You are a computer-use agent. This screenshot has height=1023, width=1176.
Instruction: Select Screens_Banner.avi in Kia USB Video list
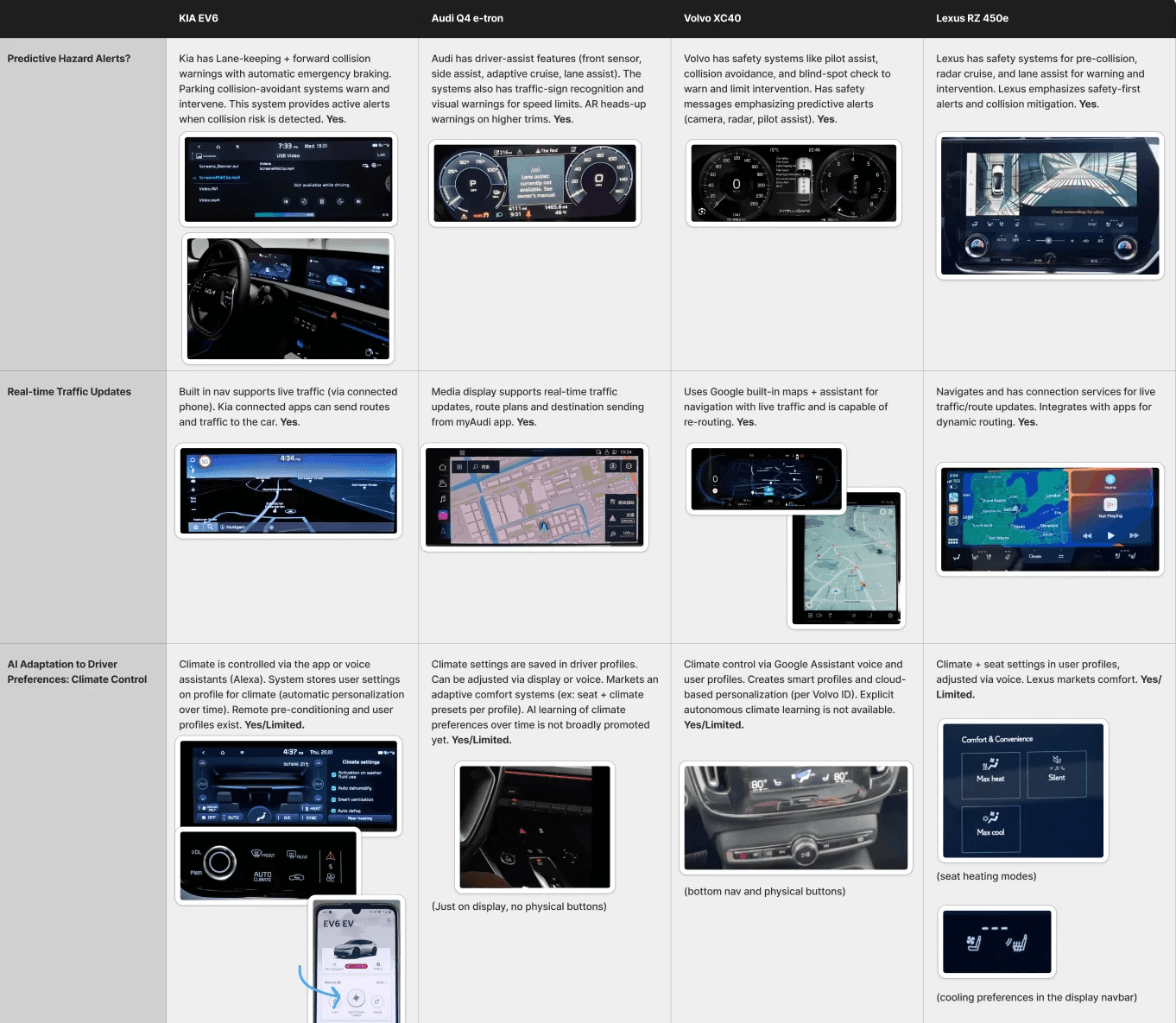[218, 167]
